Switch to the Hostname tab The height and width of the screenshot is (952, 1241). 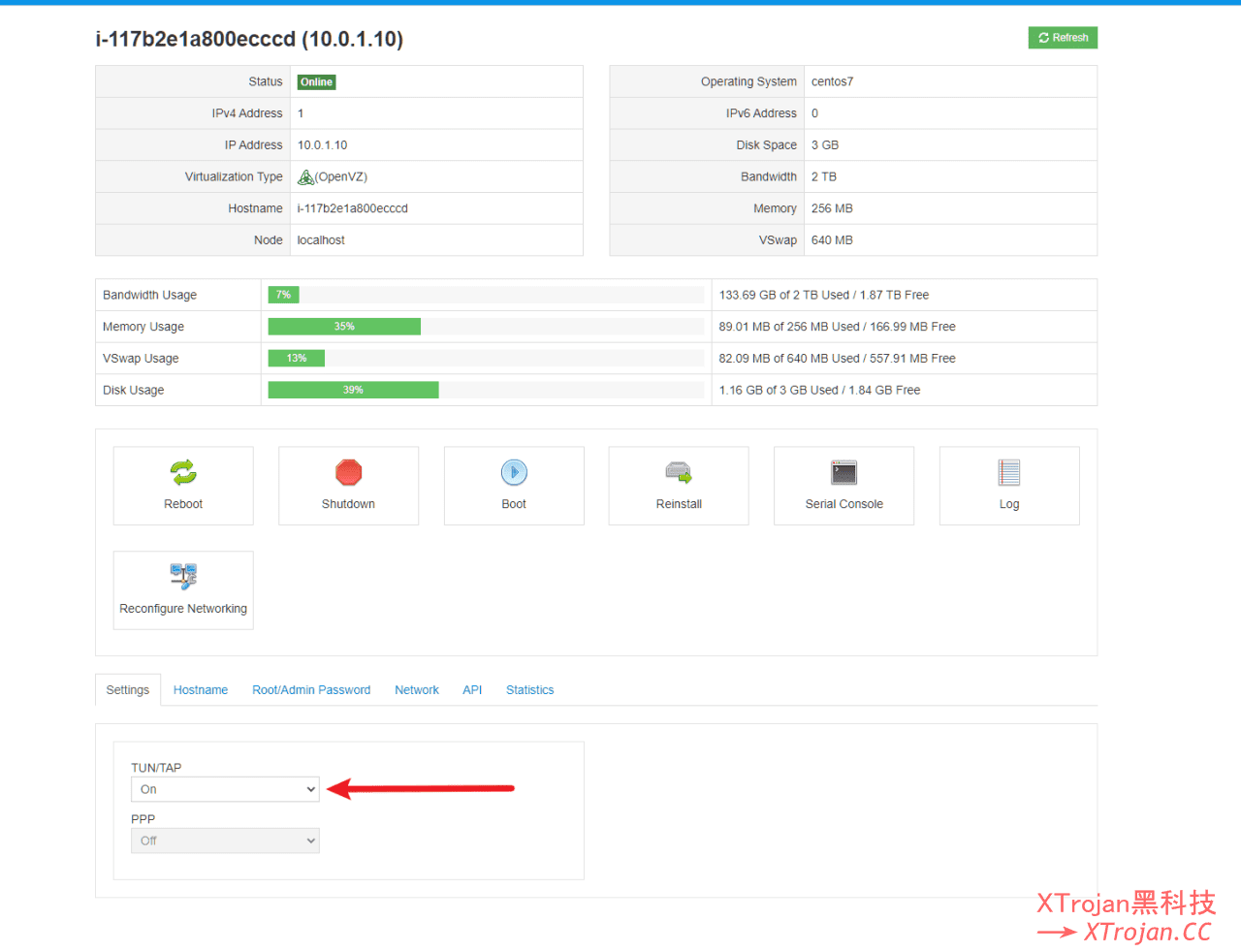[201, 690]
